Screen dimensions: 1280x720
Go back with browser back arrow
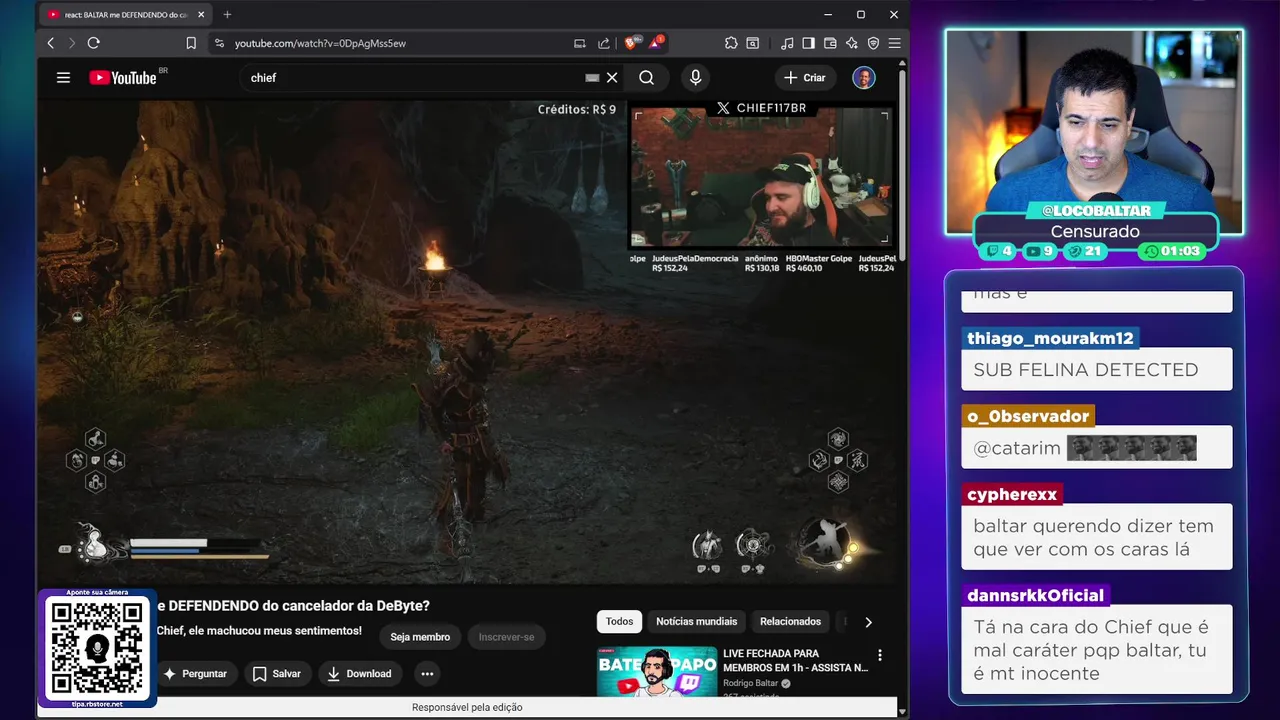[51, 43]
